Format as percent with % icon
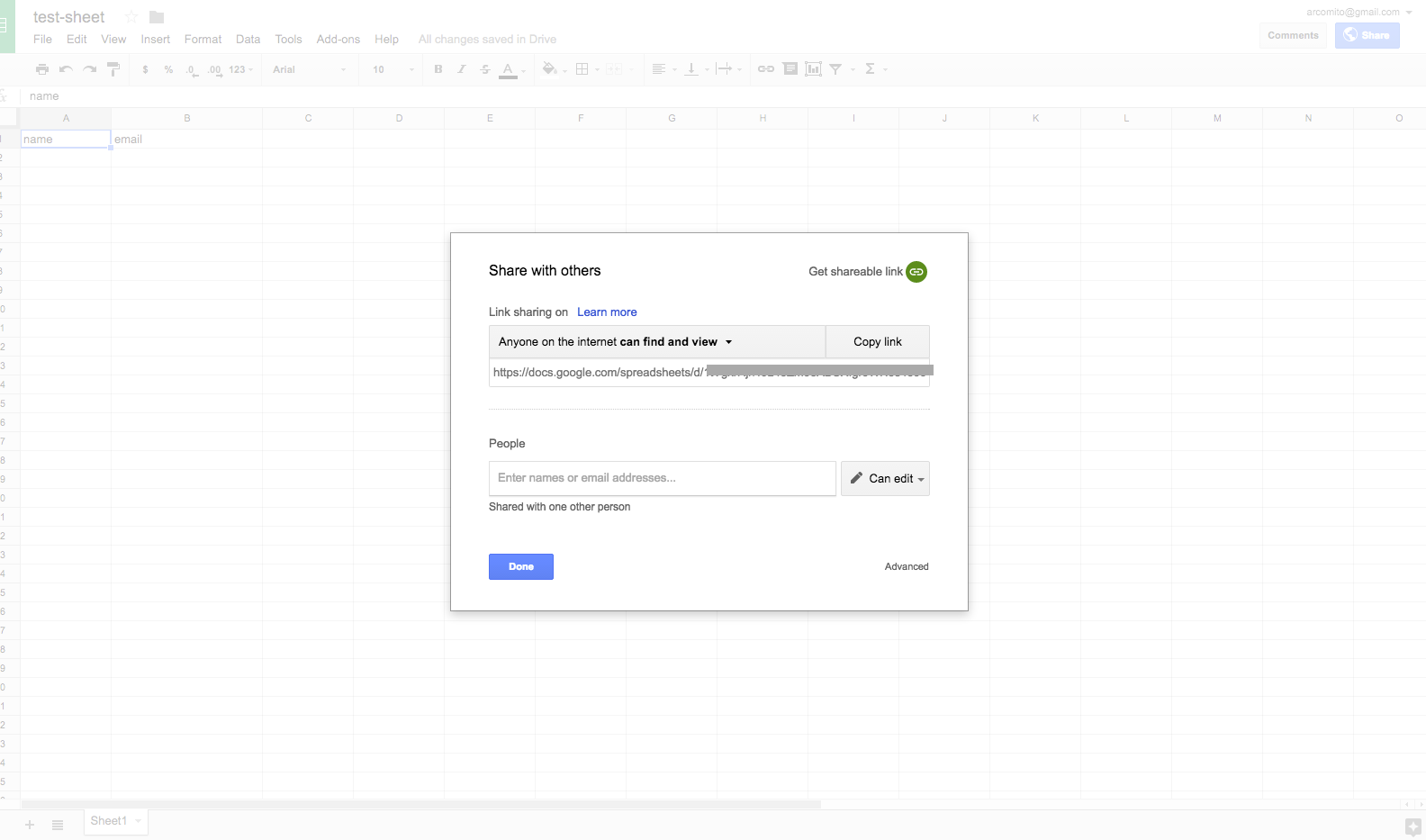 pyautogui.click(x=168, y=69)
